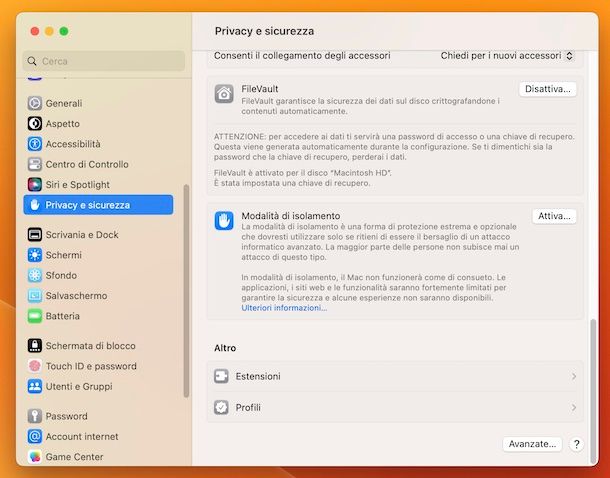Click the Game Center colorful icon

point(35,457)
